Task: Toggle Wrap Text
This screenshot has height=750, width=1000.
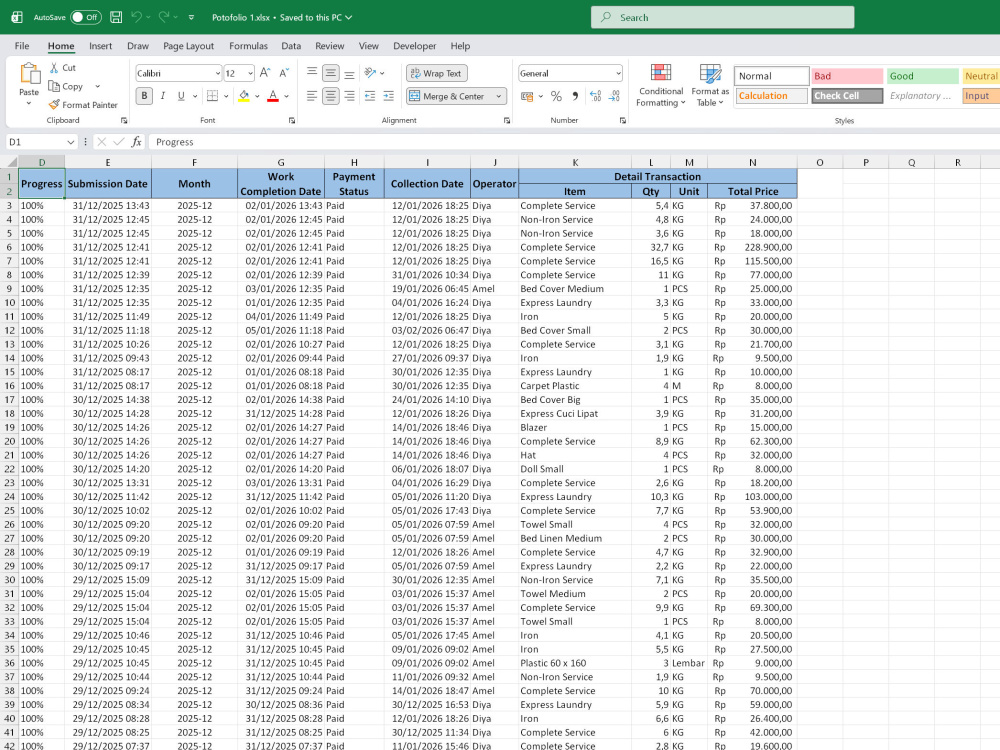Action: (x=437, y=73)
